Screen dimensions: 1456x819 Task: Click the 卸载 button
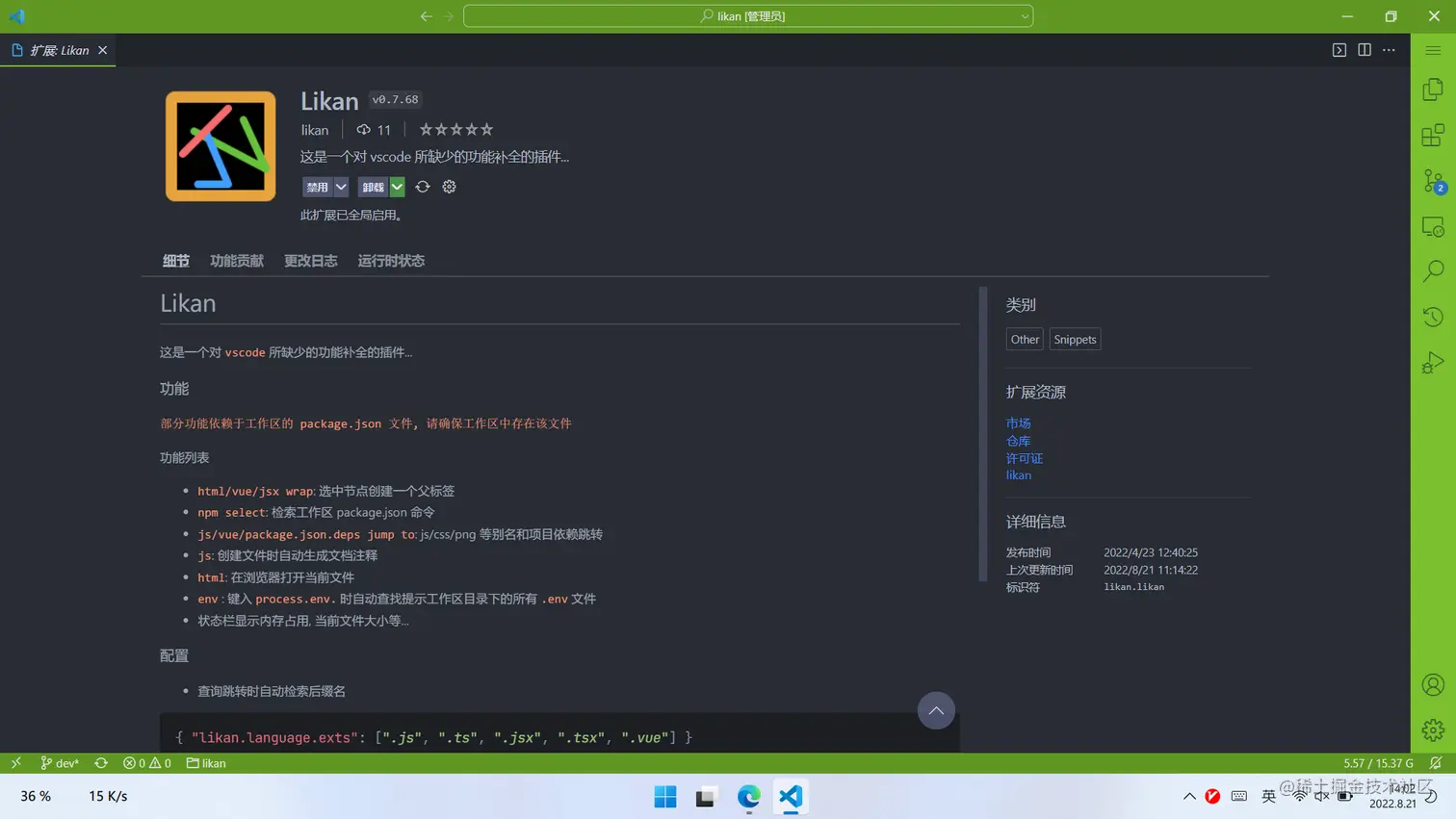[x=374, y=187]
